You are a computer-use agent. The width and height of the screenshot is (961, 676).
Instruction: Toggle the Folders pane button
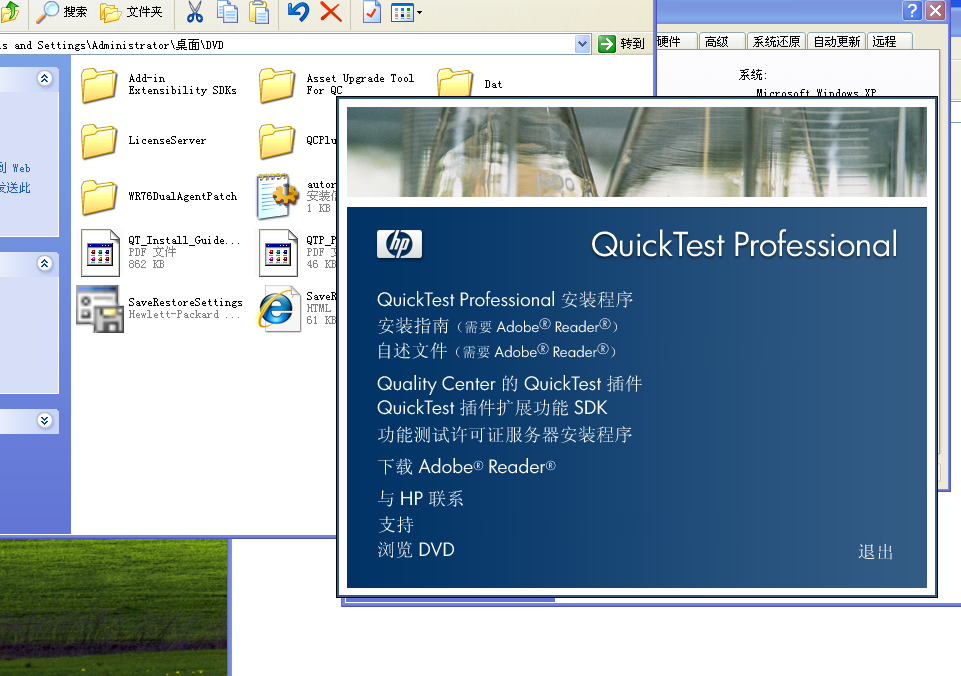pyautogui.click(x=131, y=12)
